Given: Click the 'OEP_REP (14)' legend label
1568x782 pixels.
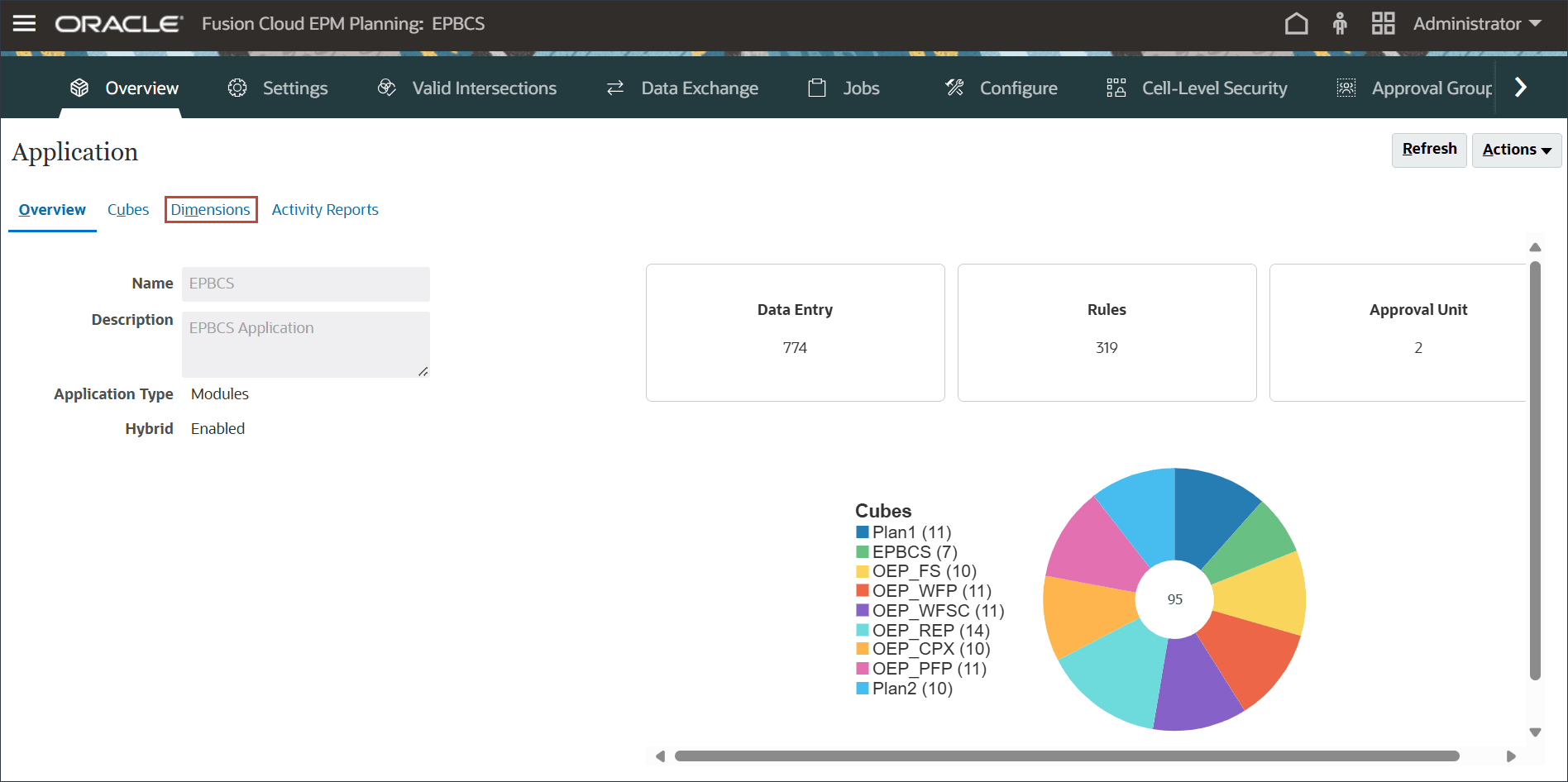Looking at the screenshot, I should click(x=931, y=630).
